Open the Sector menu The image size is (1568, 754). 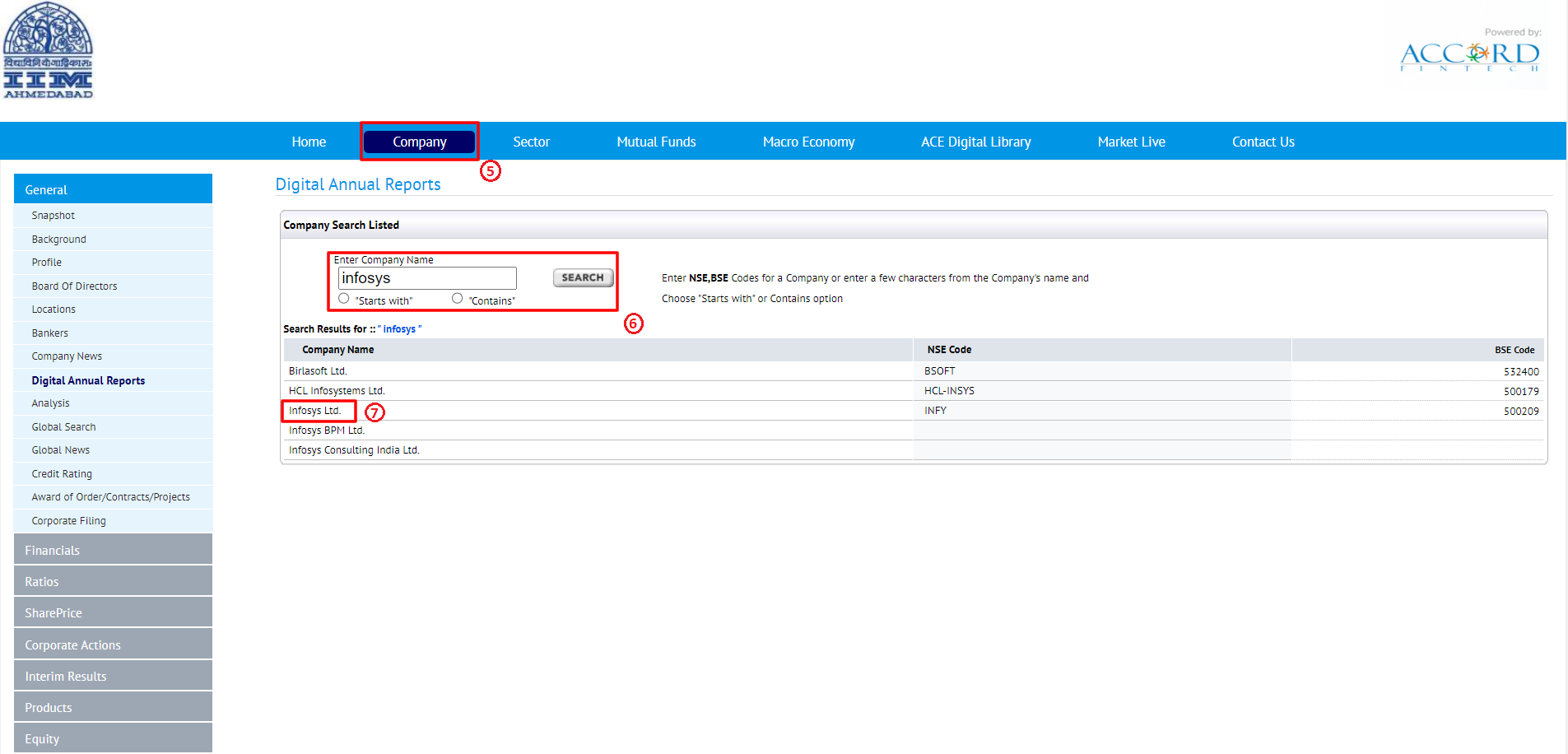click(531, 142)
